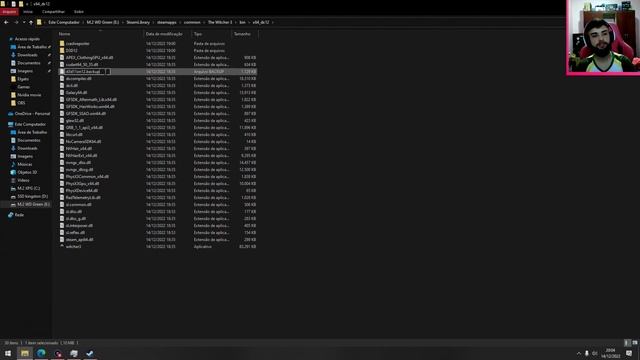Open Este Computador in navigation pane
This screenshot has height=360, width=640.
[30, 124]
